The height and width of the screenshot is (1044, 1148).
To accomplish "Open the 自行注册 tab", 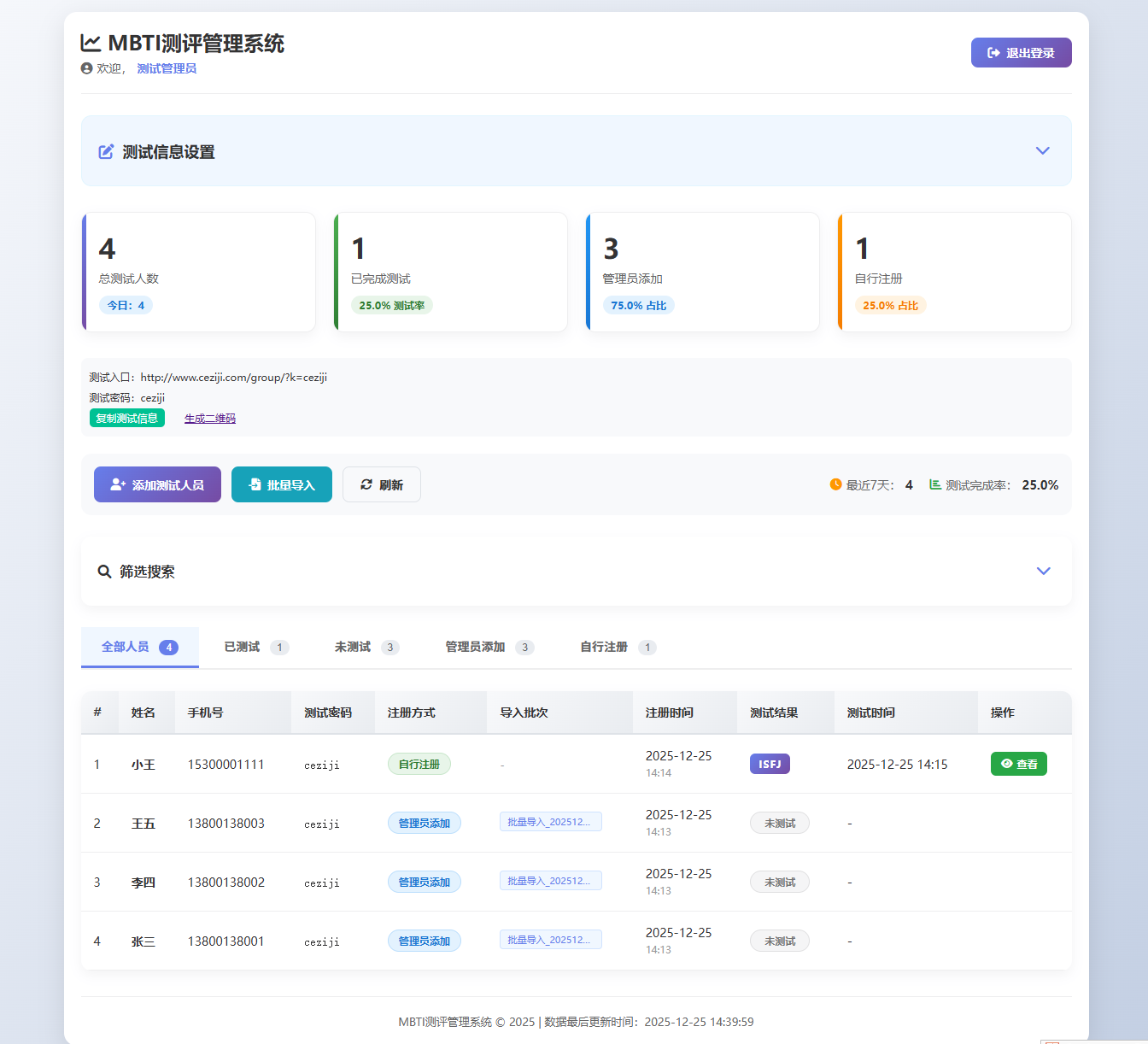I will 617,647.
